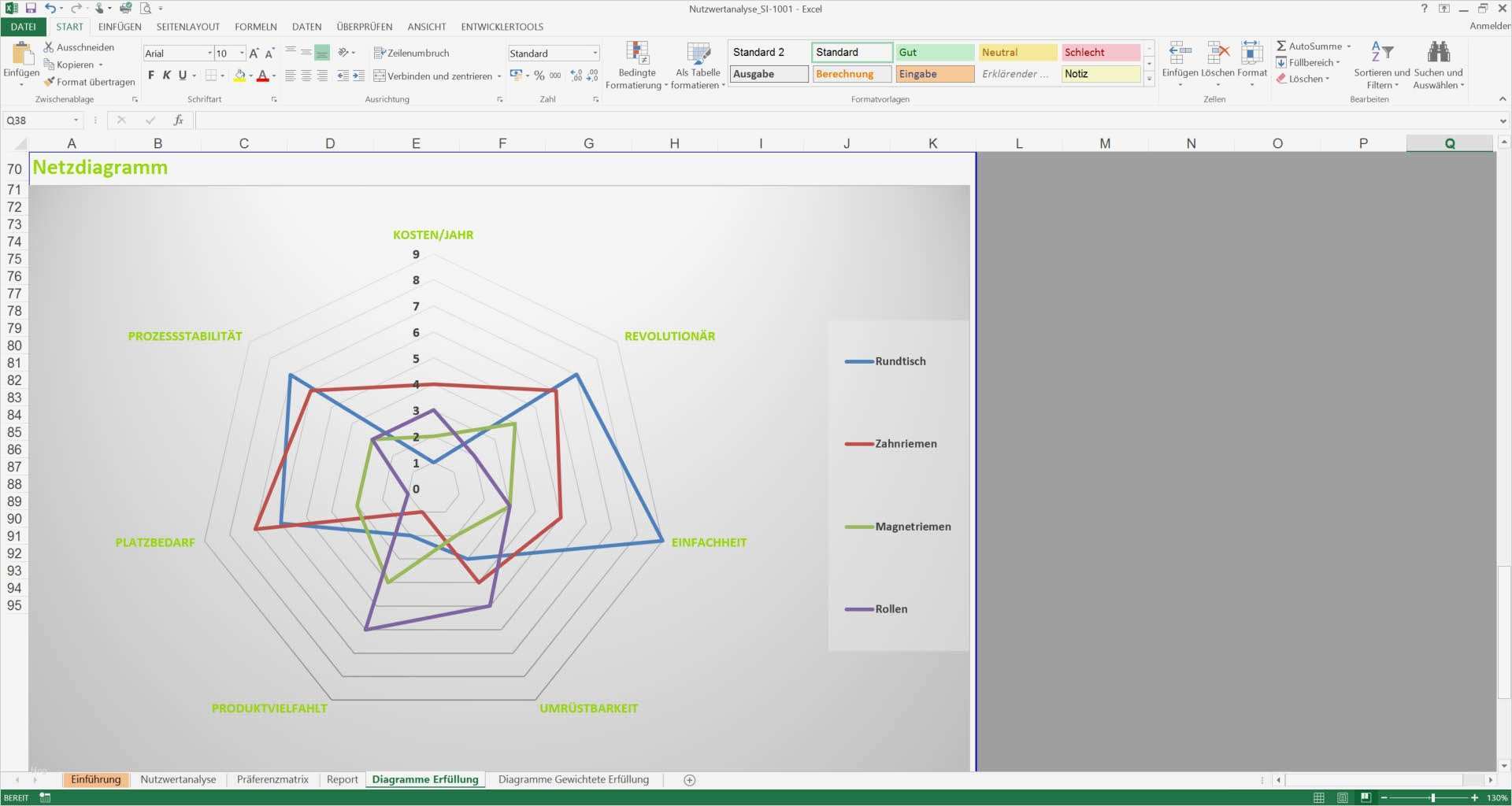Decrease the cell indent

pyautogui.click(x=343, y=76)
